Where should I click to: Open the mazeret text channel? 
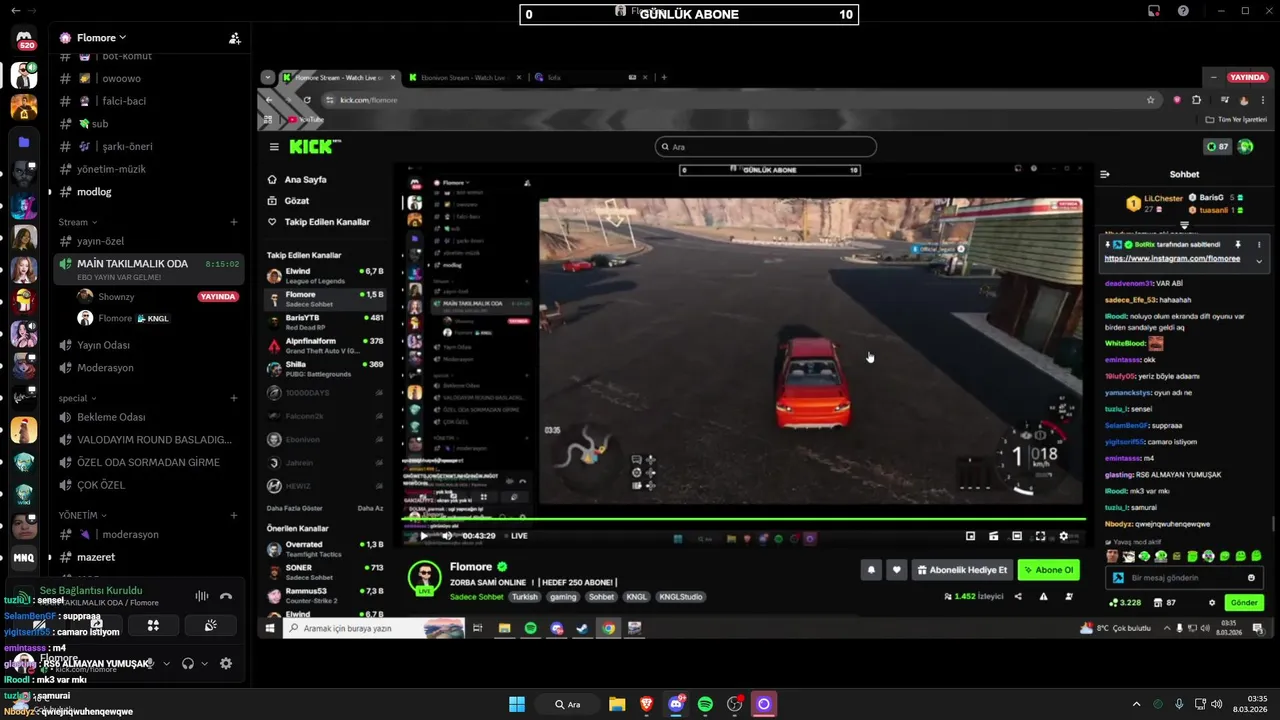[x=150, y=557]
